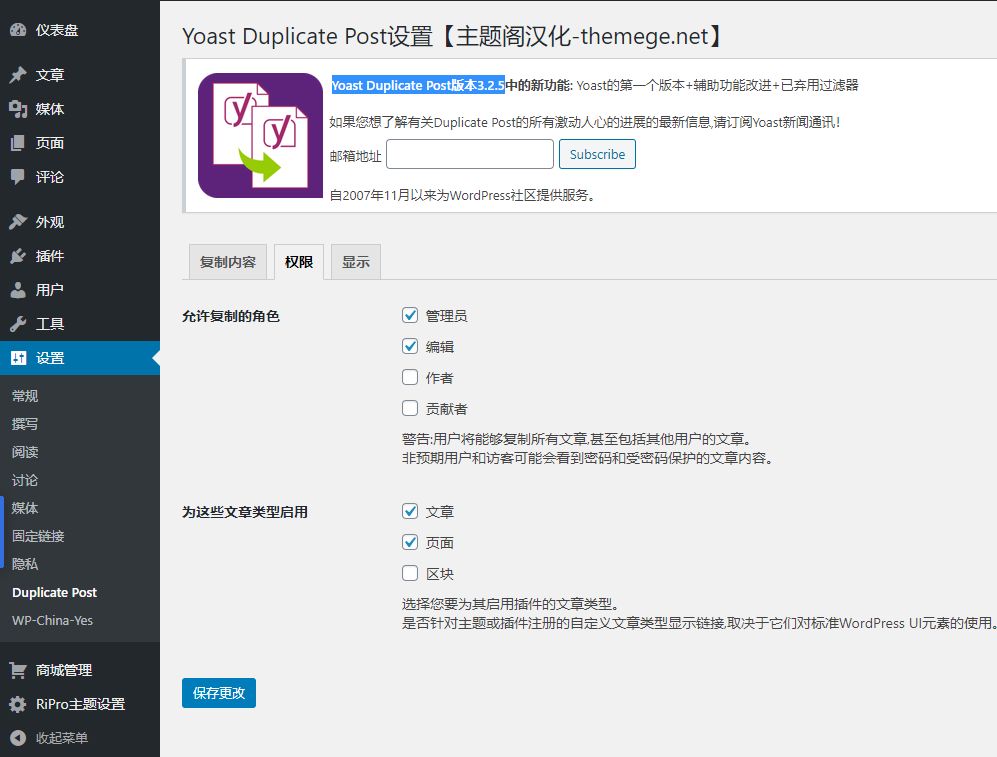The height and width of the screenshot is (757, 997).
Task: Switch to the 复制内容 tab
Action: tap(228, 262)
